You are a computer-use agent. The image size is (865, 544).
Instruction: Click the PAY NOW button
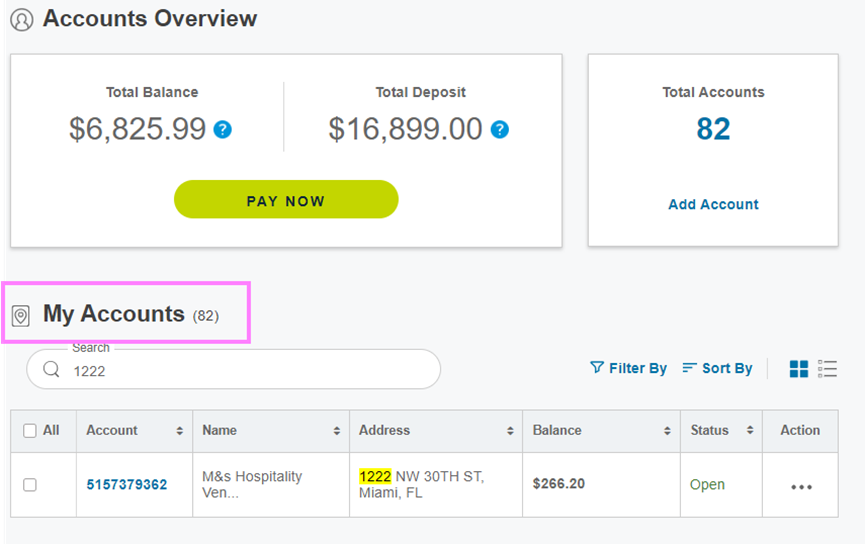(286, 199)
